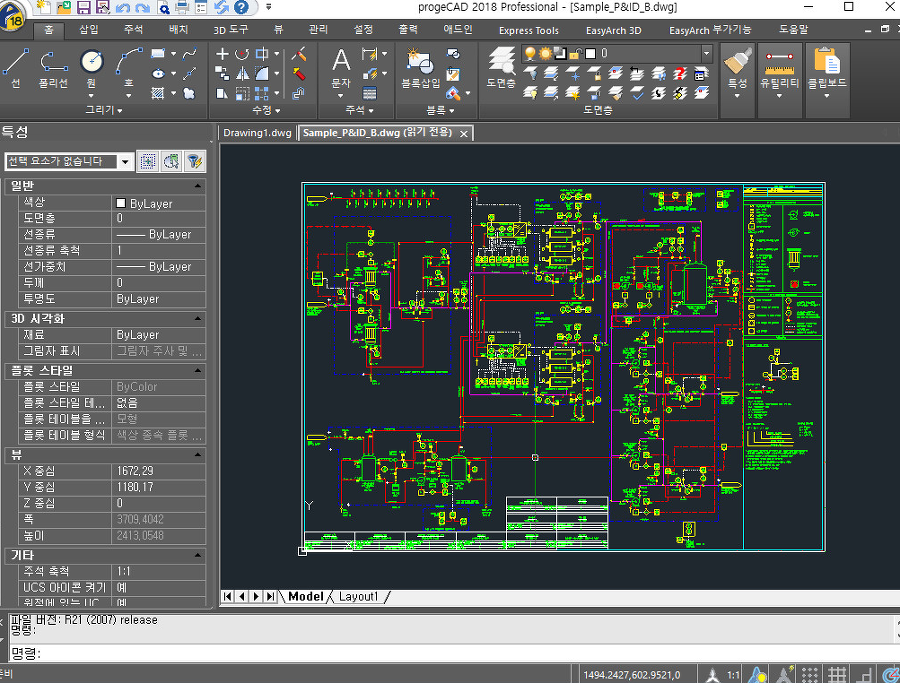Open the Layer manager (도면층) icon

point(501,68)
